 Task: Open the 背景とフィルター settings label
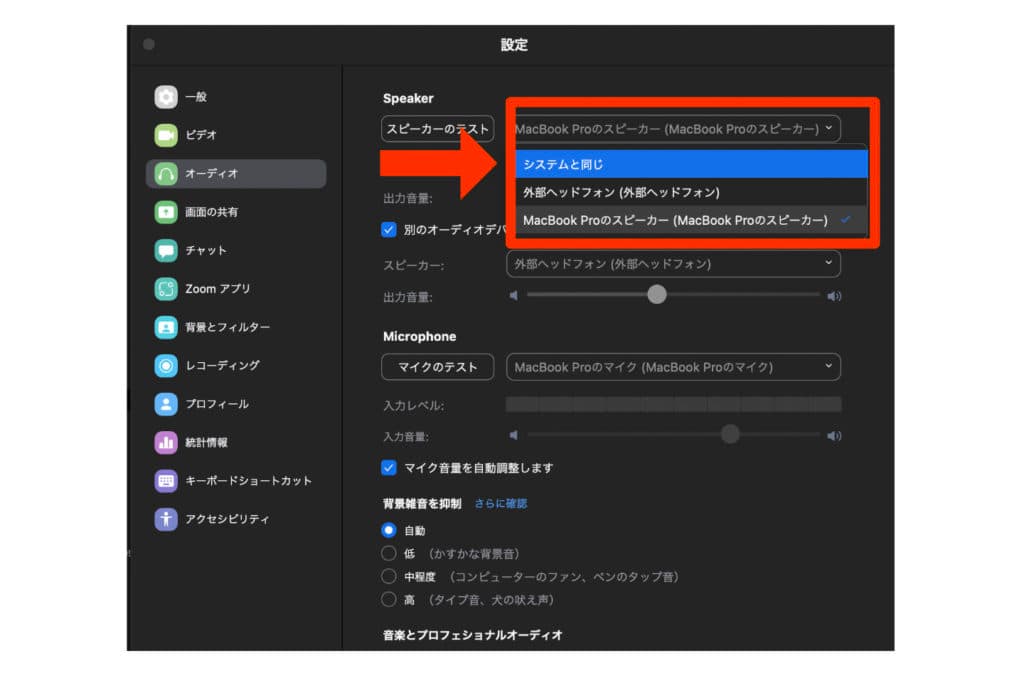227,327
